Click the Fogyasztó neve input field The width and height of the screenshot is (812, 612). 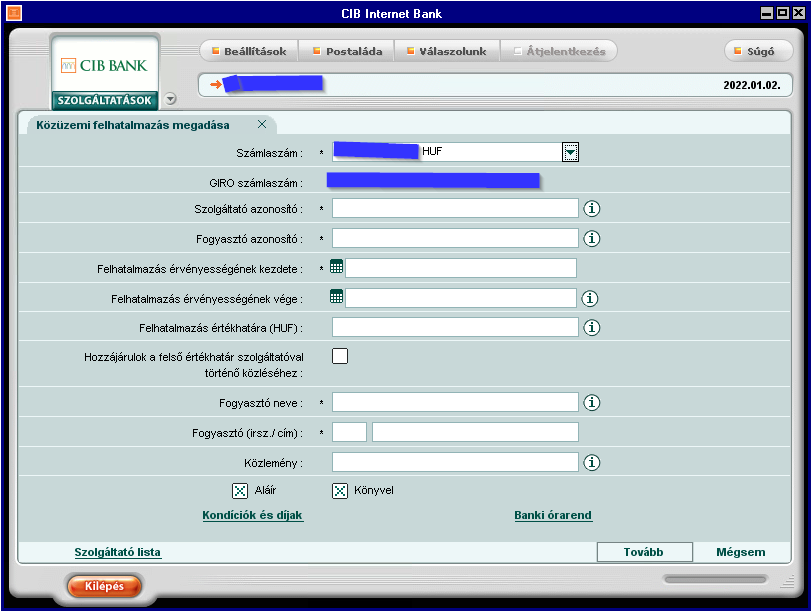click(x=455, y=402)
